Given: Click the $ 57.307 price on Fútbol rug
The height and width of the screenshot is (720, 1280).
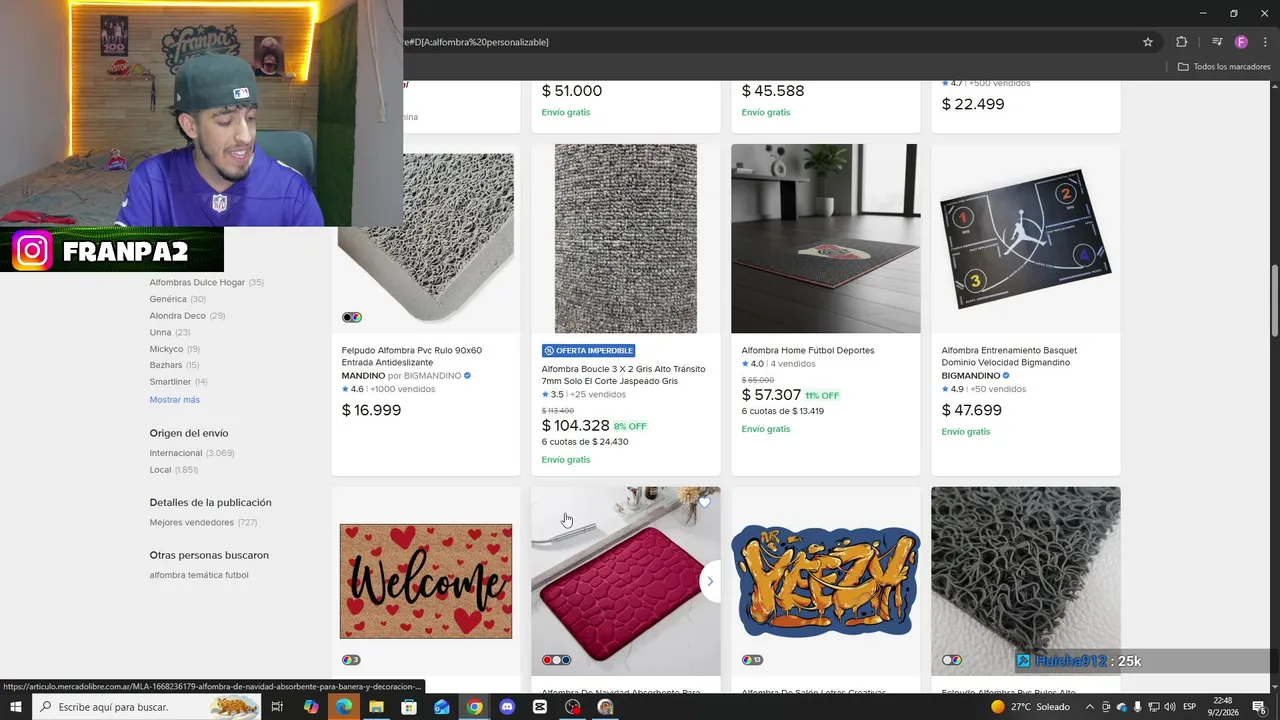Looking at the screenshot, I should tap(771, 395).
